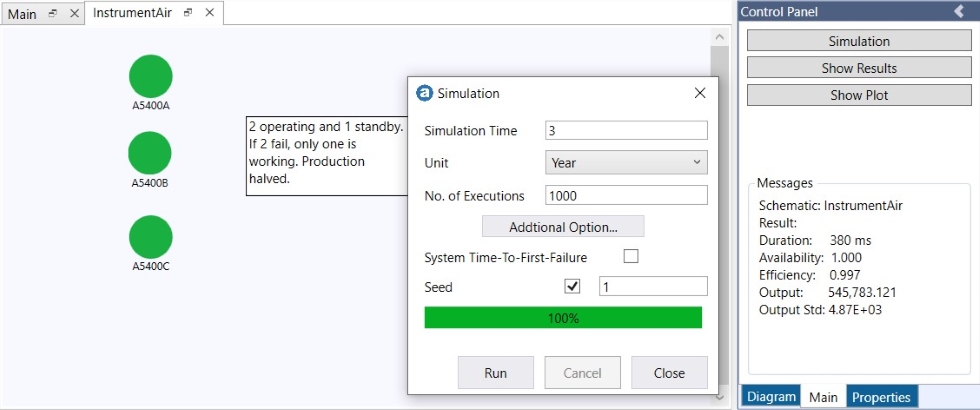Click Show Results in Control Panel
The image size is (980, 410).
pos(859,68)
